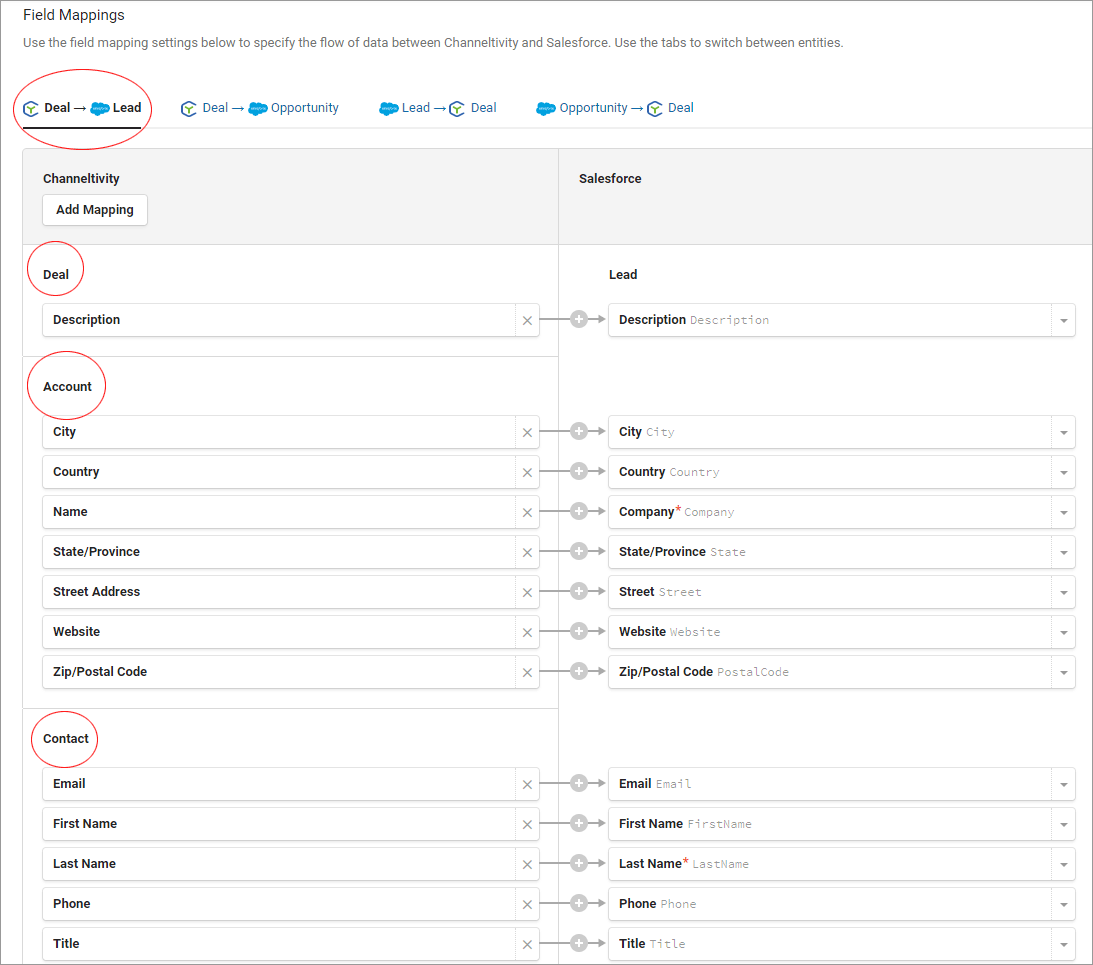1093x965 pixels.
Task: Click the plus connector icon on the City mapping row
Action: pyautogui.click(x=578, y=431)
